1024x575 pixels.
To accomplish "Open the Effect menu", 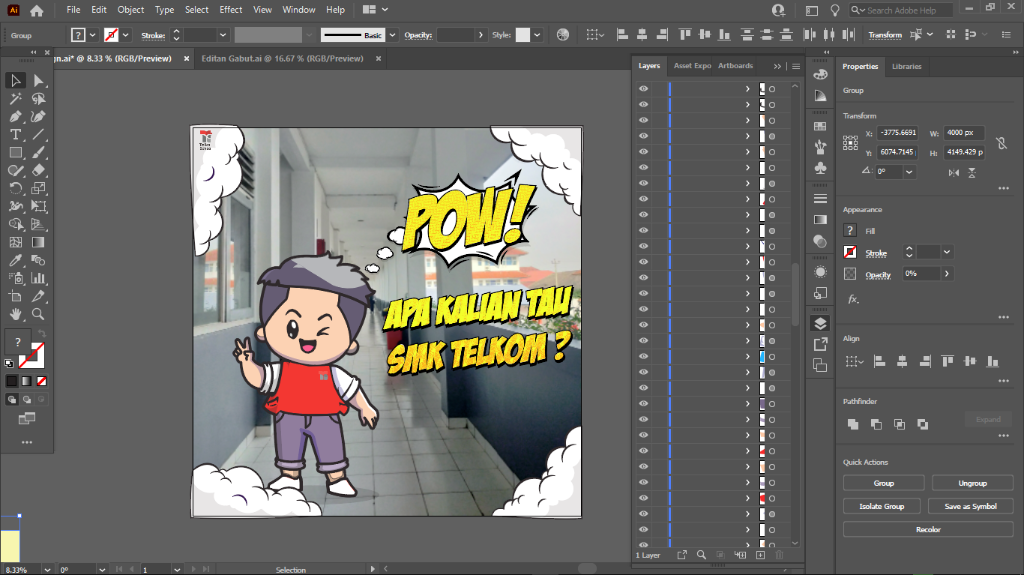I will pos(231,10).
